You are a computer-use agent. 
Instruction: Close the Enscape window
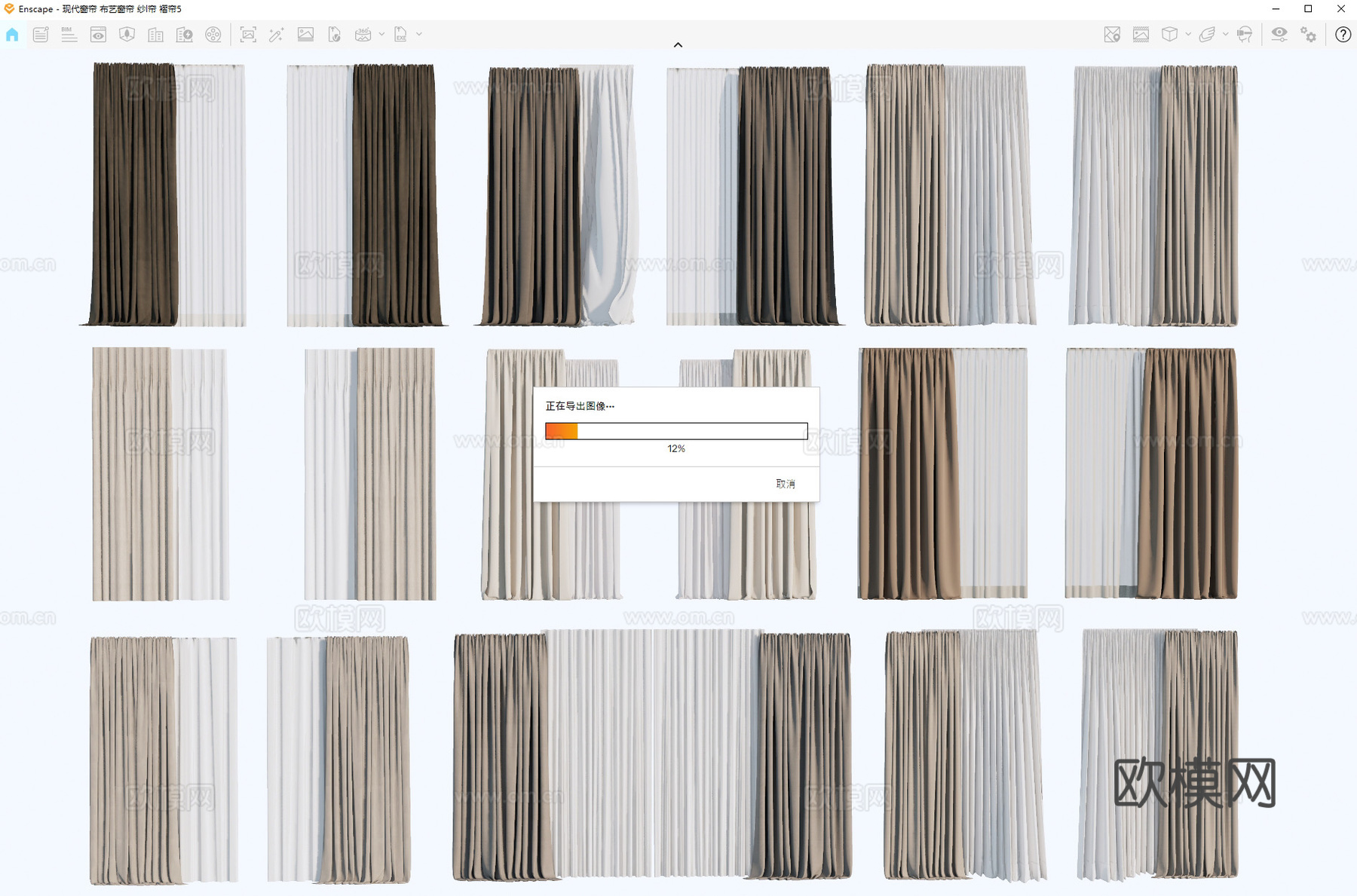pos(1341,9)
